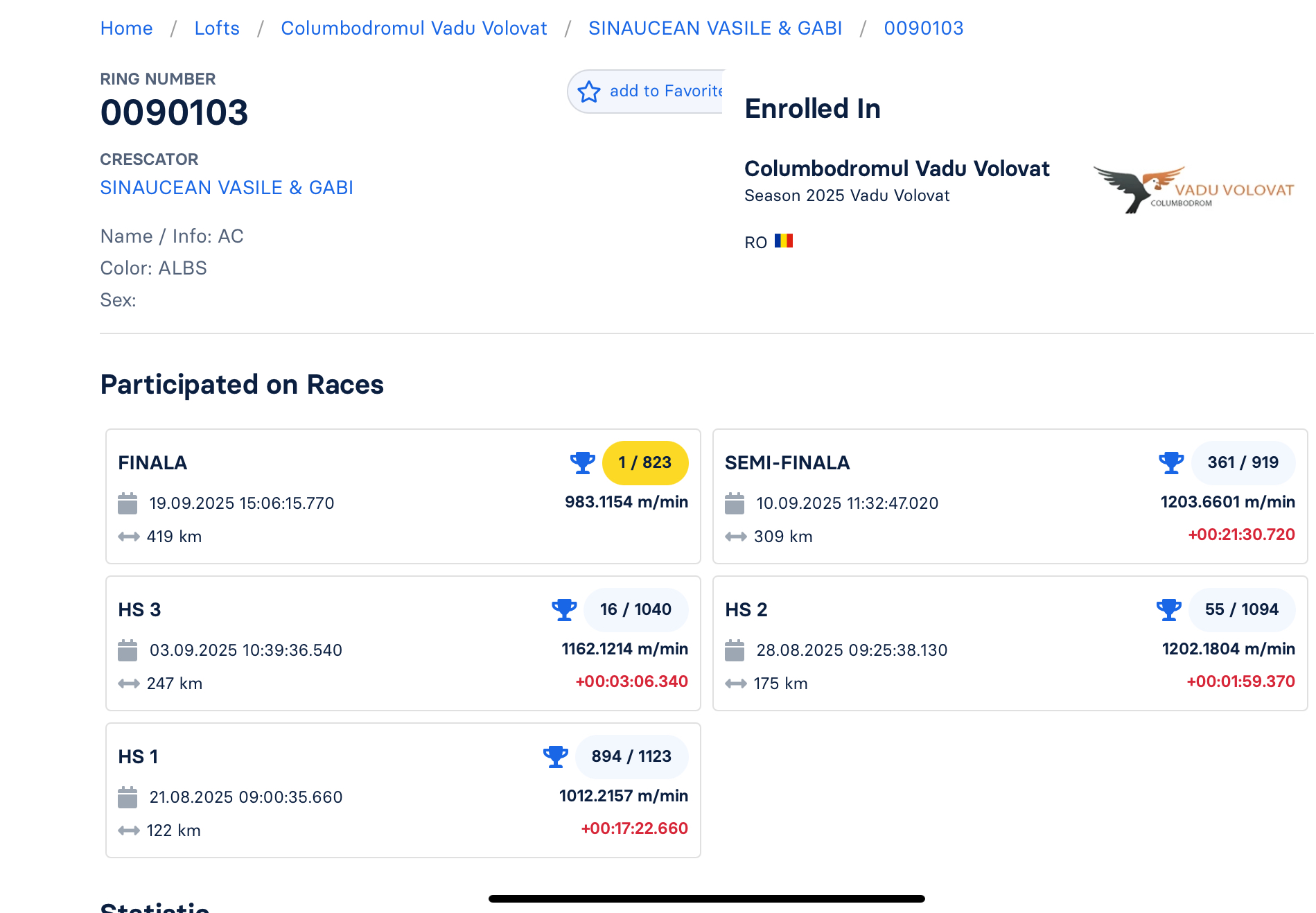Open the HS 1 race title
Screen dimensions: 1316x913
138,757
